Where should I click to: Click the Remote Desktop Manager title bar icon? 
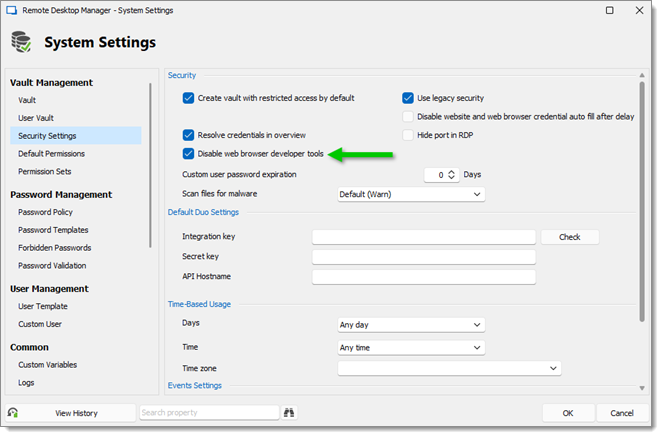pos(11,10)
